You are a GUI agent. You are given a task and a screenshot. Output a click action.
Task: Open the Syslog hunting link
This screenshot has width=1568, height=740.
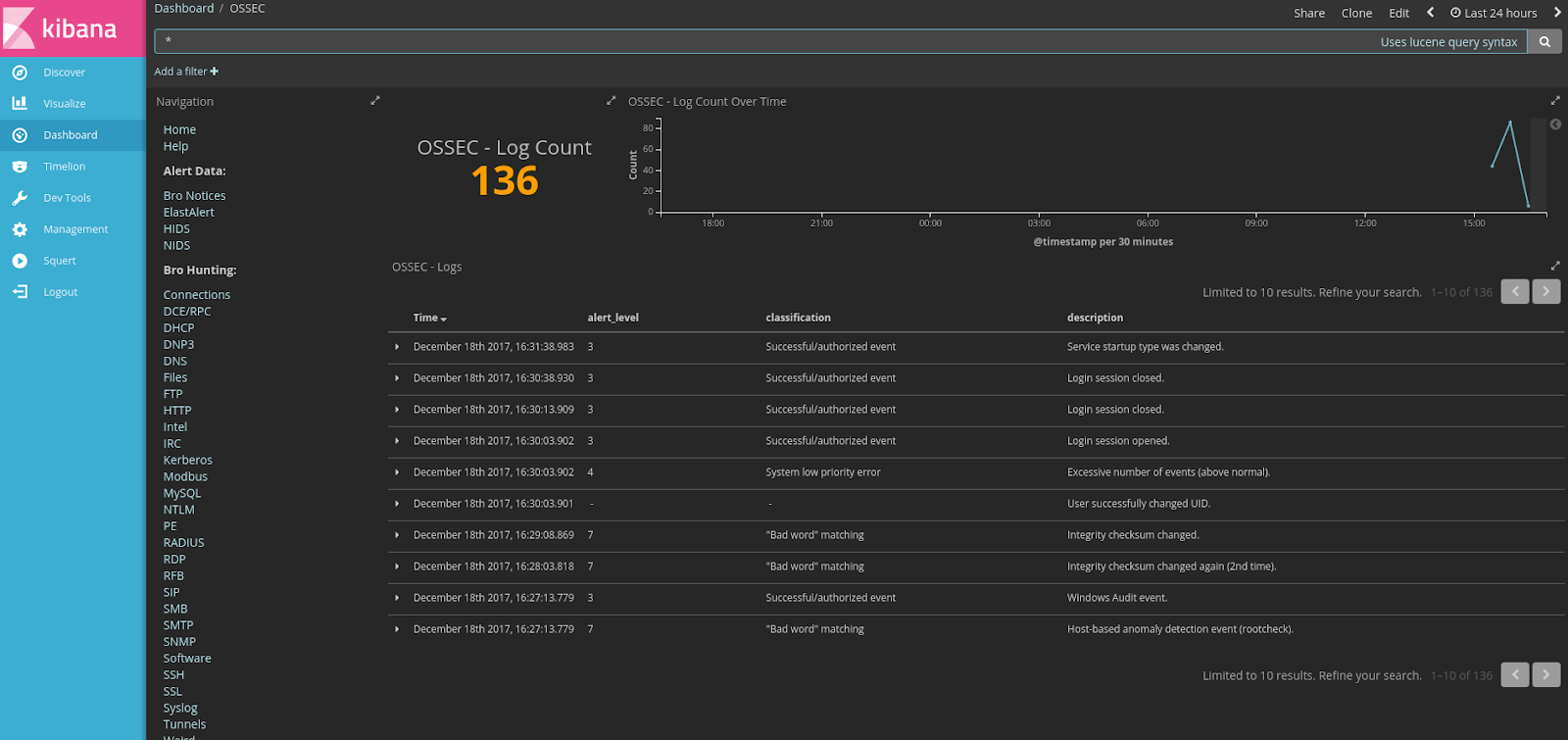pos(180,708)
